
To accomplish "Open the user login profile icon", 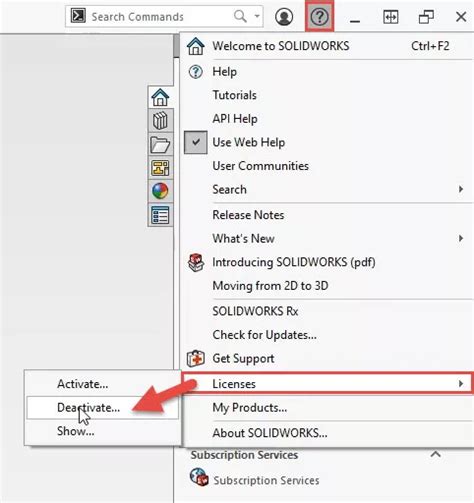I will click(284, 16).
